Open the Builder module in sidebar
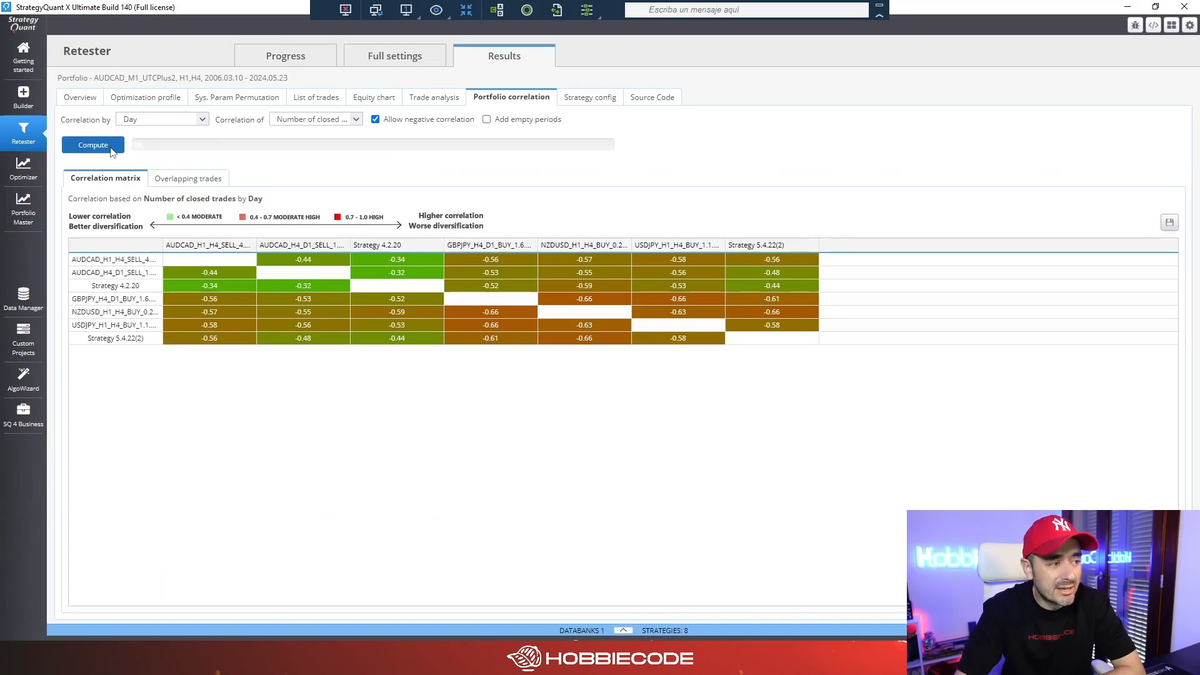 click(x=23, y=97)
